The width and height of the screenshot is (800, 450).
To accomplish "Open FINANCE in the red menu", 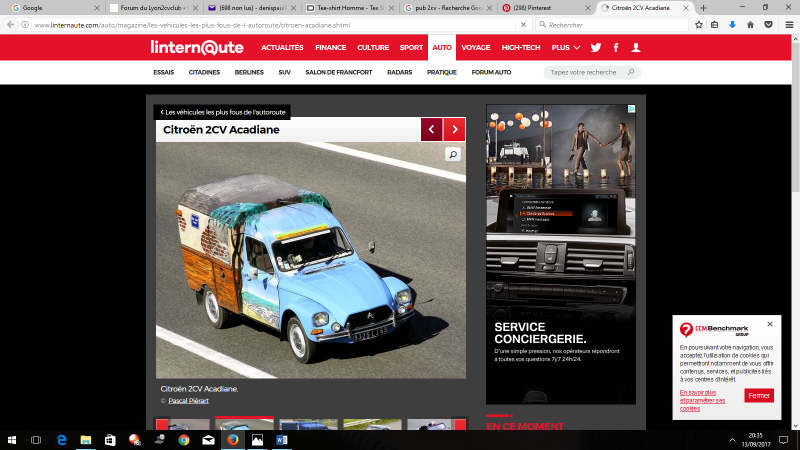I will coord(331,47).
